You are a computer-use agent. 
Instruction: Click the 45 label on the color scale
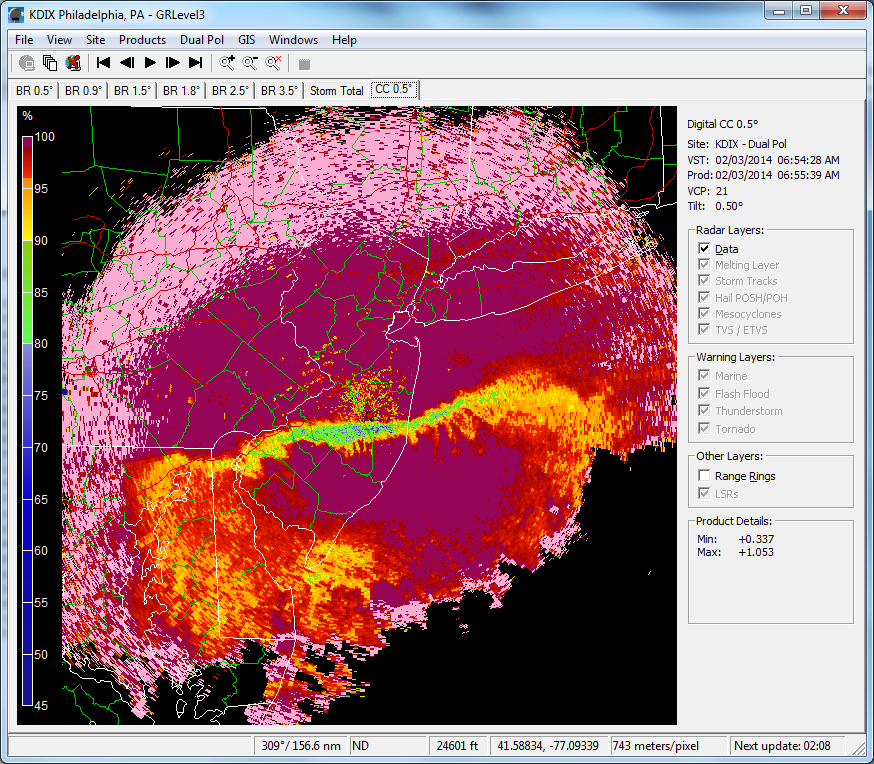click(41, 705)
